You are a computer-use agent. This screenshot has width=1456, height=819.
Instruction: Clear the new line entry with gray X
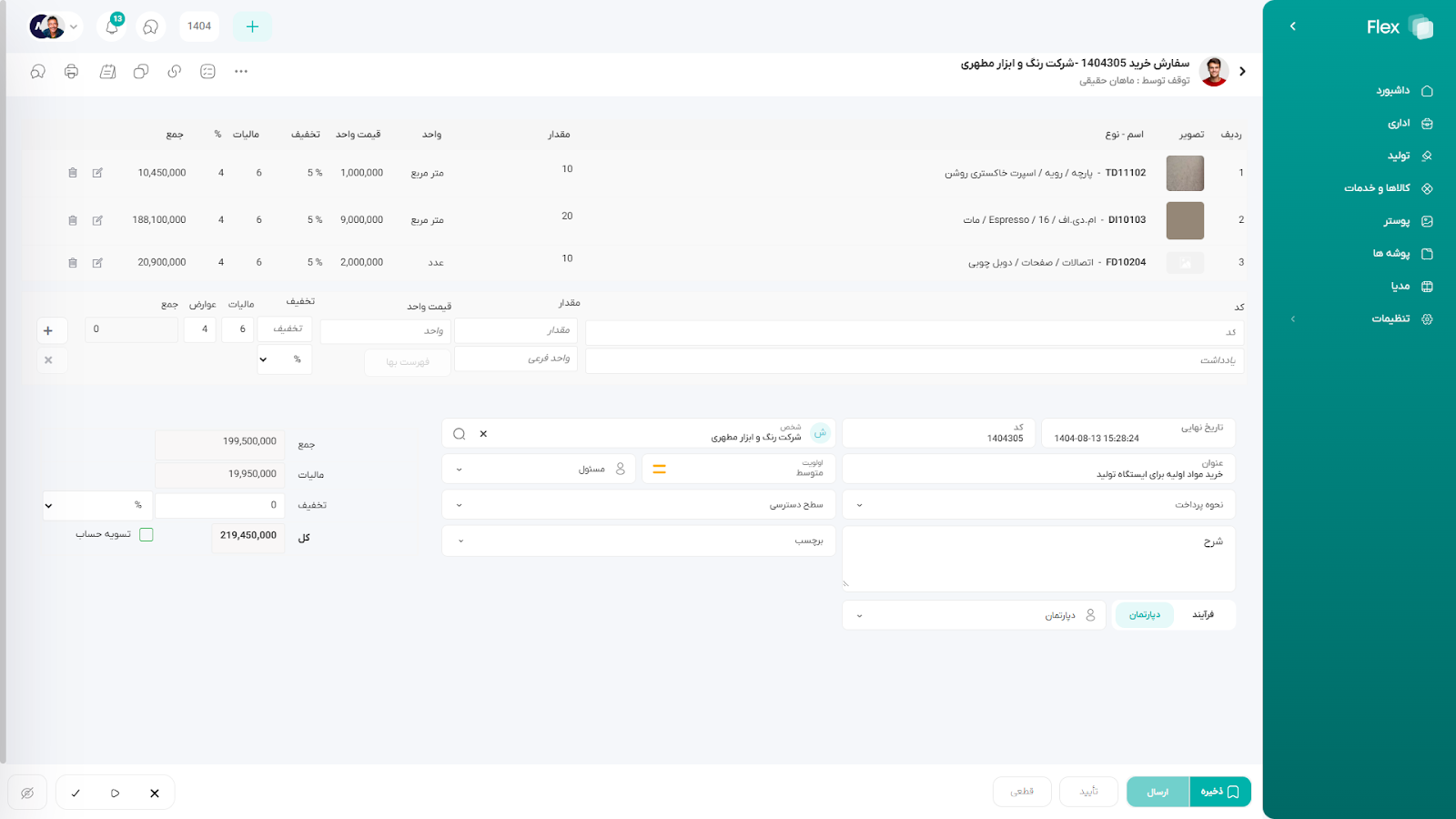48,360
